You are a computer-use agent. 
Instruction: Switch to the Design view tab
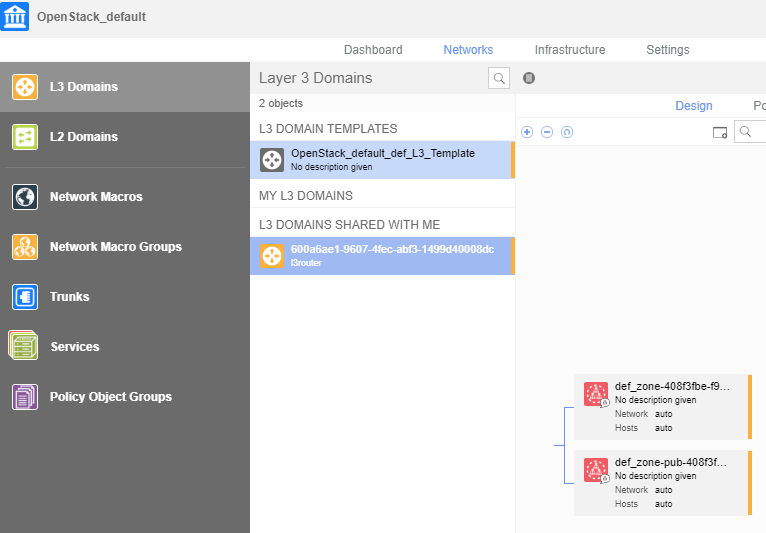[694, 106]
